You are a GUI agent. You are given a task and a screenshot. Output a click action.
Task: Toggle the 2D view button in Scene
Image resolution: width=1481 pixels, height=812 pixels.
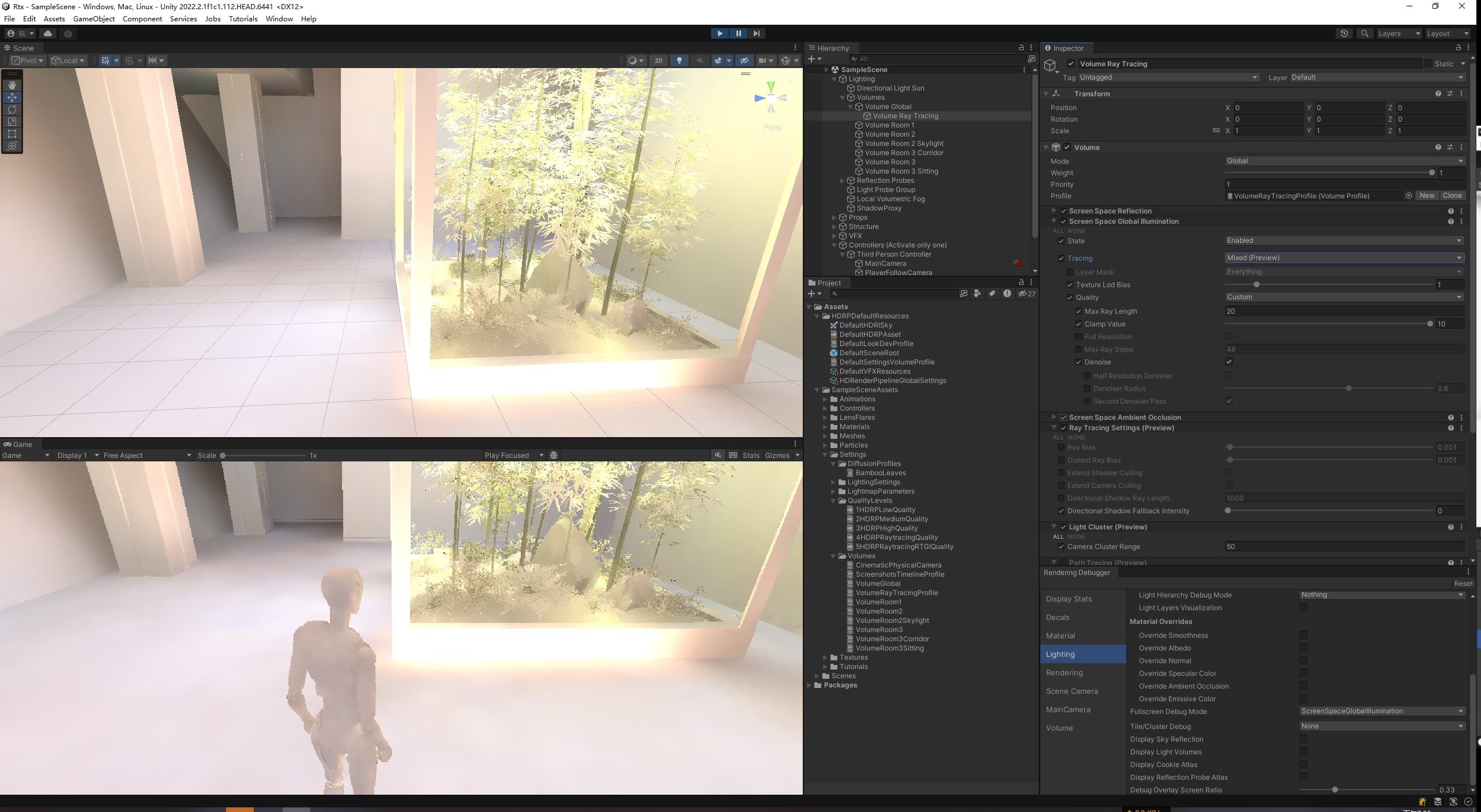click(658, 61)
